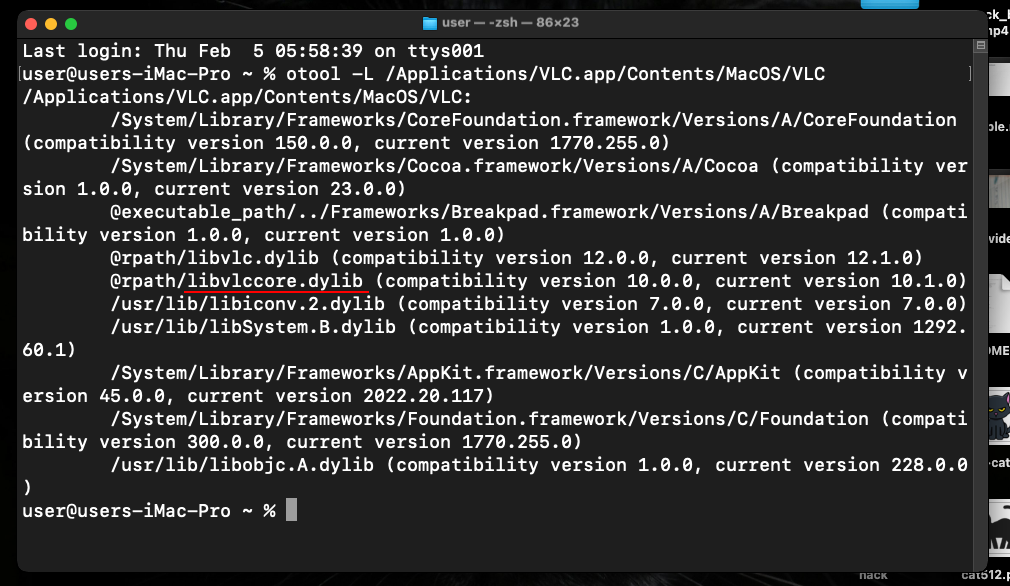Click the mp4 file at the desktop's top edge

(x=998, y=25)
